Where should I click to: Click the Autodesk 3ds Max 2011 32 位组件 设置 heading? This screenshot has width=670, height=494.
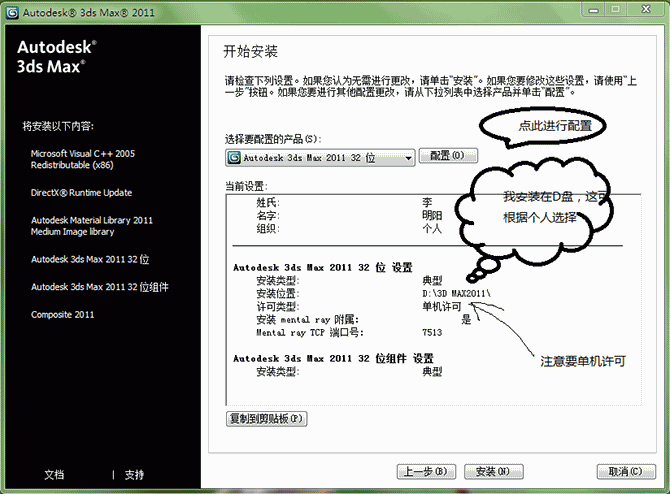tap(333, 358)
